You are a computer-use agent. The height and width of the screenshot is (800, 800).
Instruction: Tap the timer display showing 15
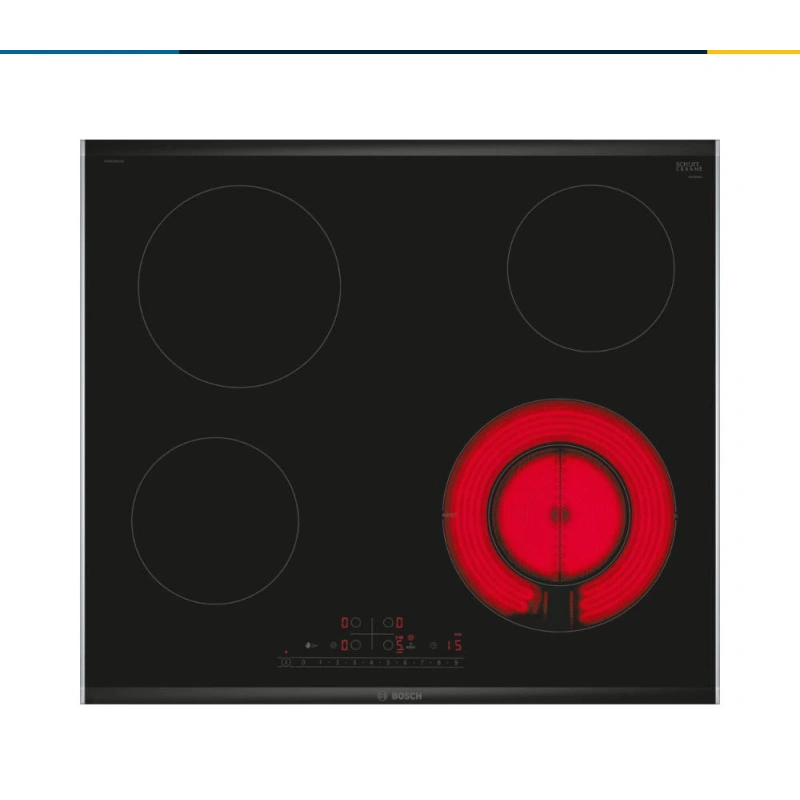click(x=454, y=645)
